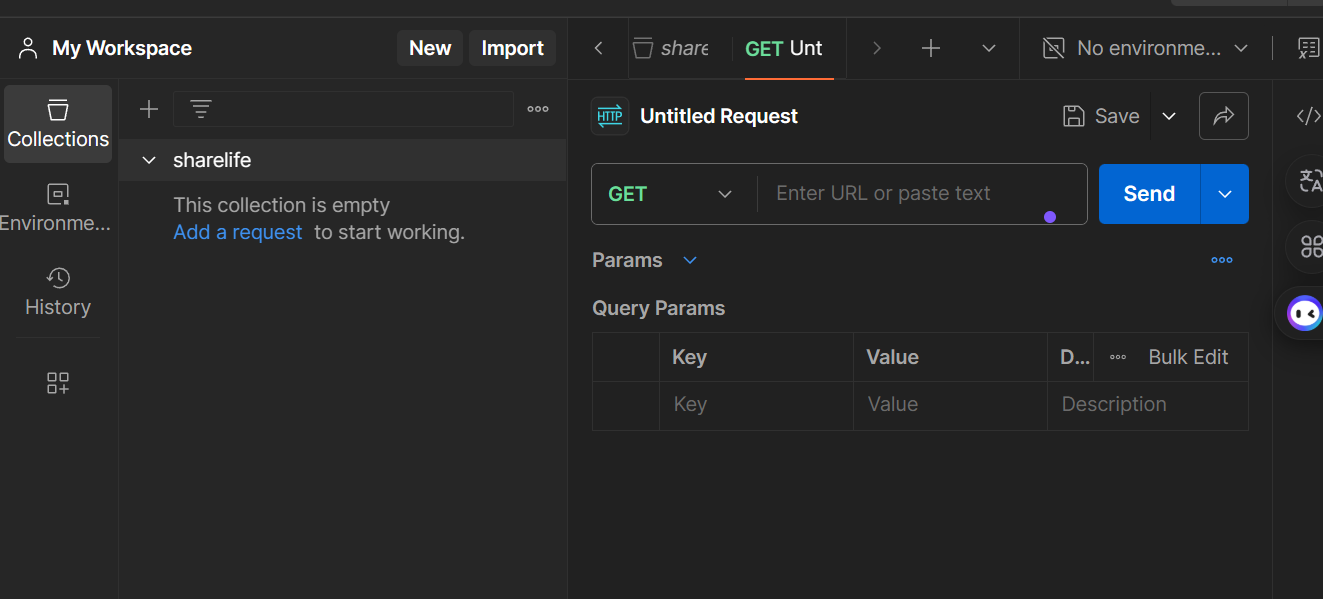Viewport: 1323px width, 599px height.
Task: Switch to the GET Untitled request tab
Action: click(x=785, y=48)
